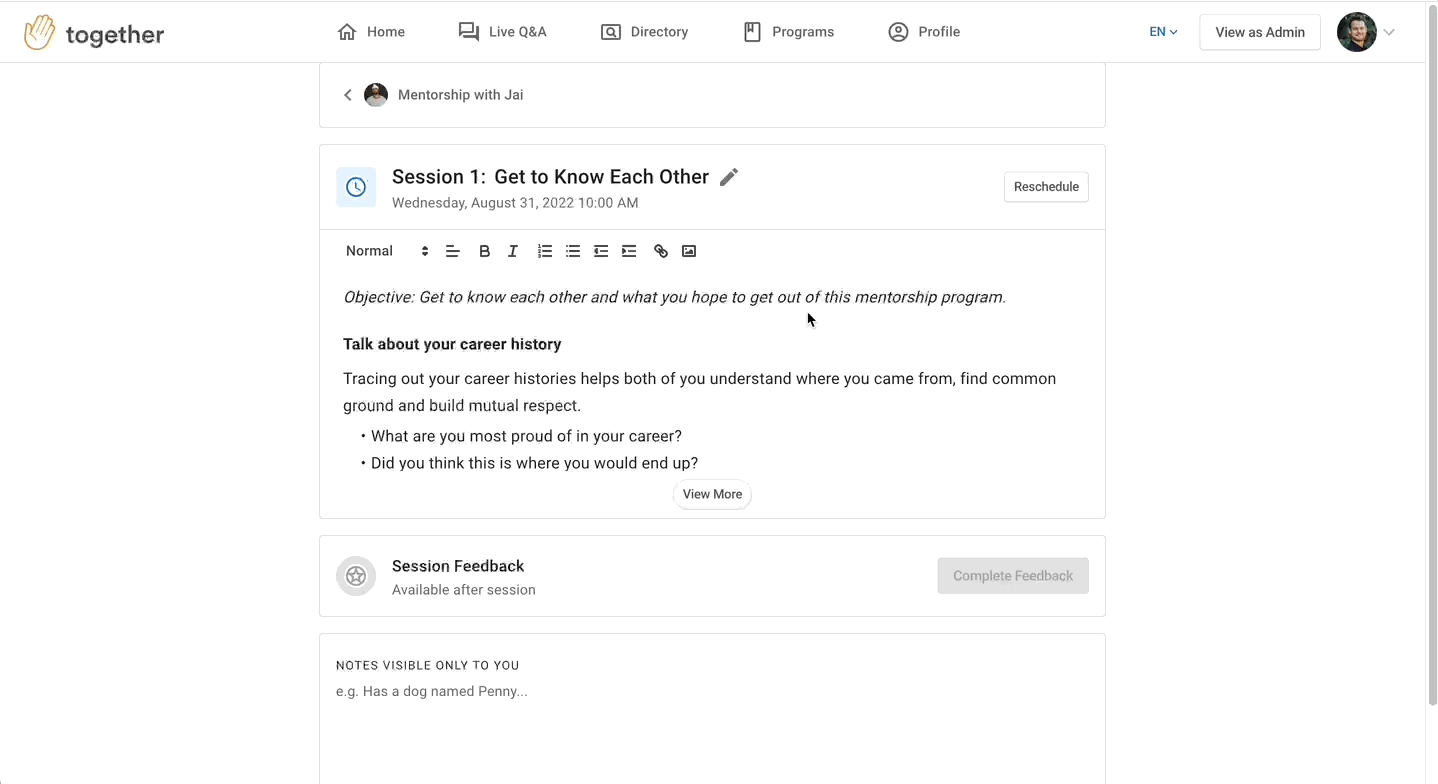Insert a bulleted list

tap(573, 251)
